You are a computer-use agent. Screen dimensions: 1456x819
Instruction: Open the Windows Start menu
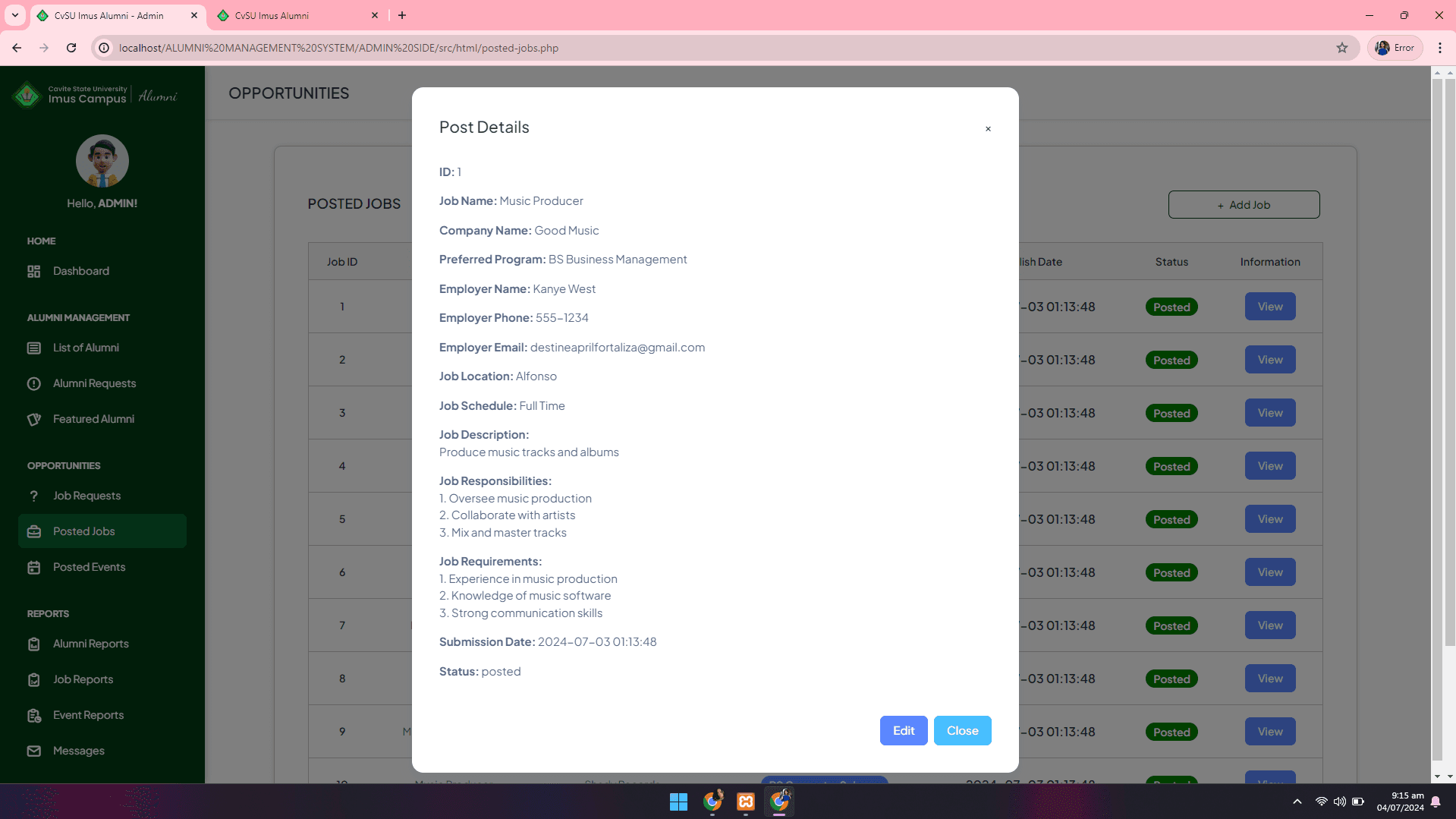coord(678,802)
